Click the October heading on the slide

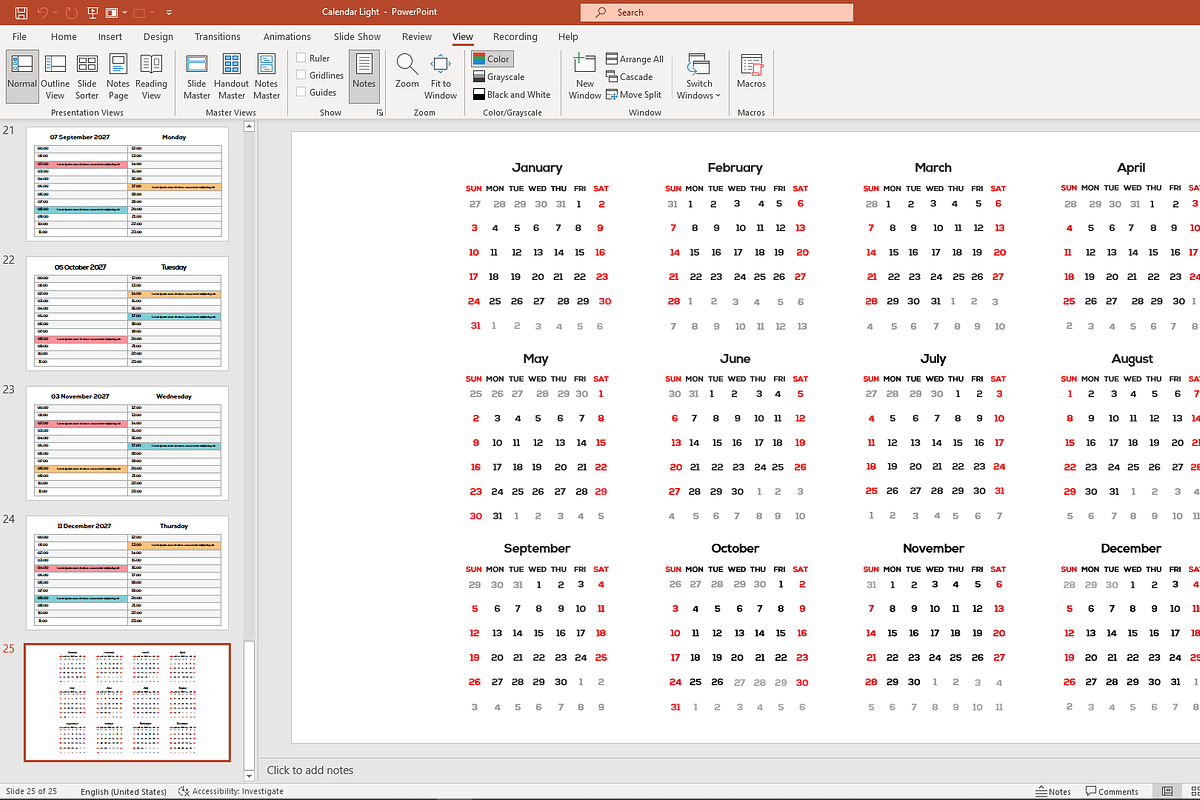tap(735, 548)
